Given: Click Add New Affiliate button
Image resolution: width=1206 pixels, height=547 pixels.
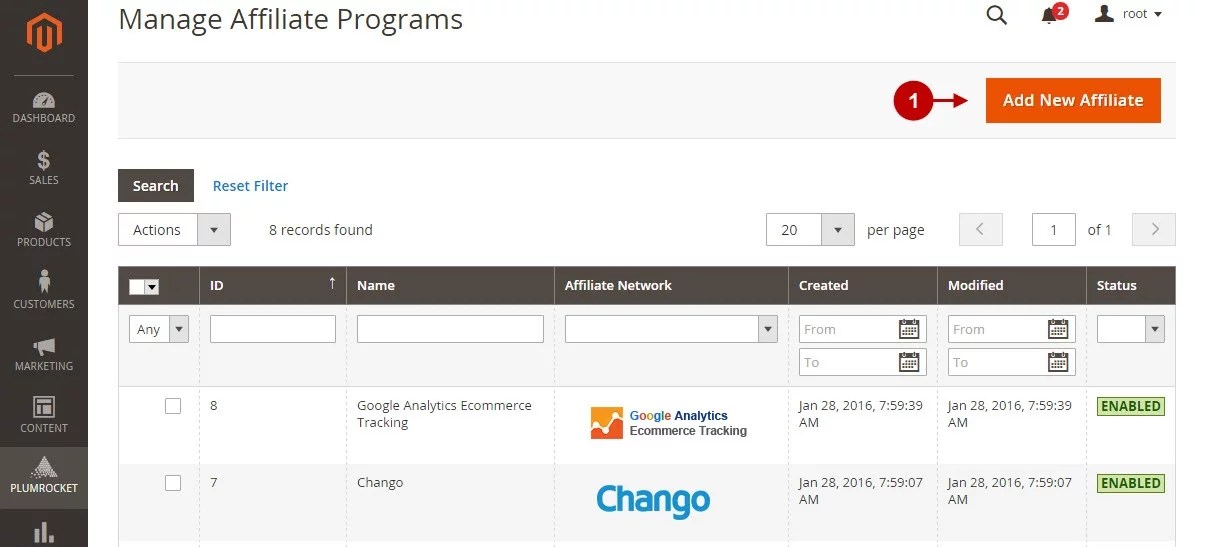Looking at the screenshot, I should point(1073,100).
